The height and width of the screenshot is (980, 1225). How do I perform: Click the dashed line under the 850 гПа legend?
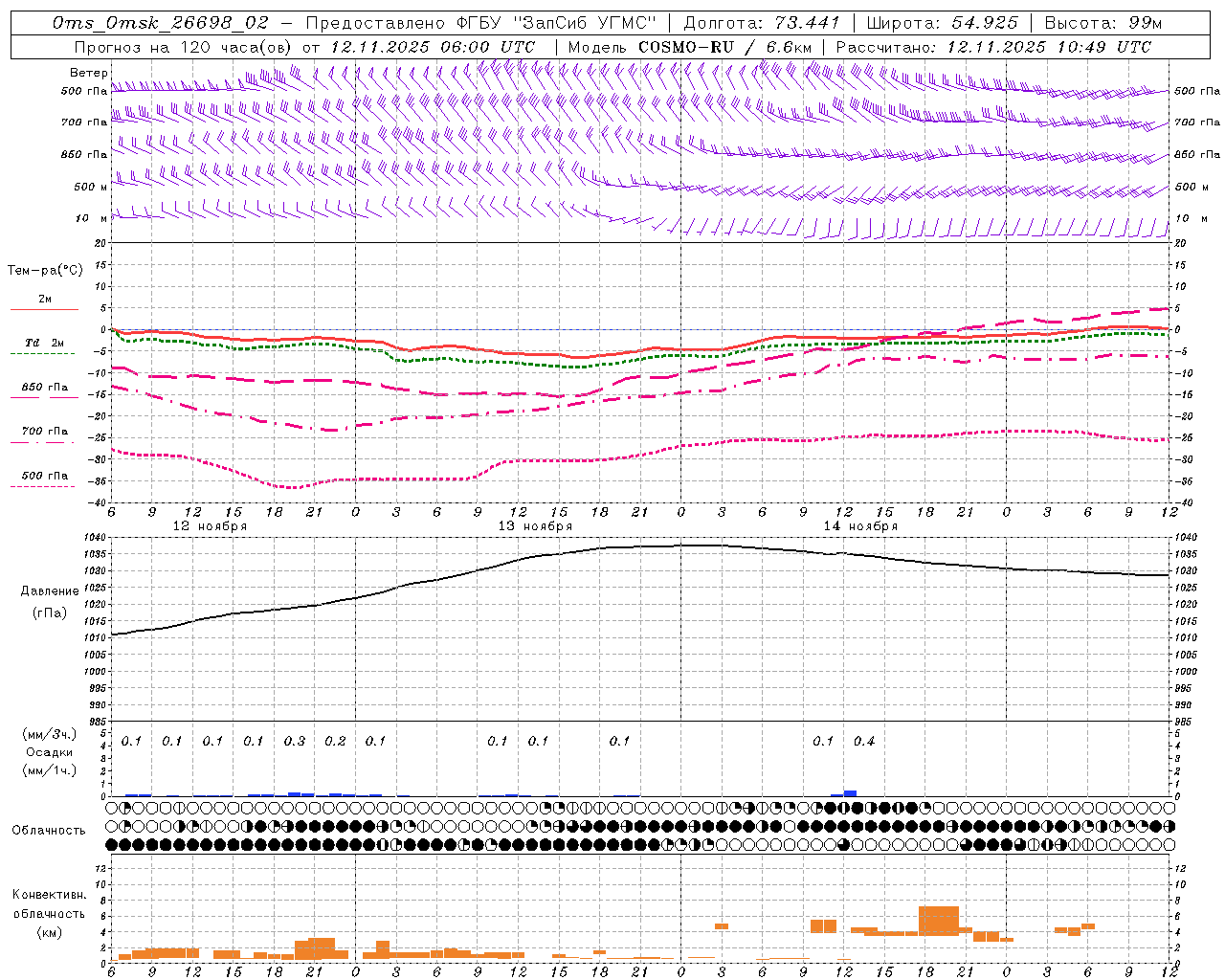[x=42, y=398]
